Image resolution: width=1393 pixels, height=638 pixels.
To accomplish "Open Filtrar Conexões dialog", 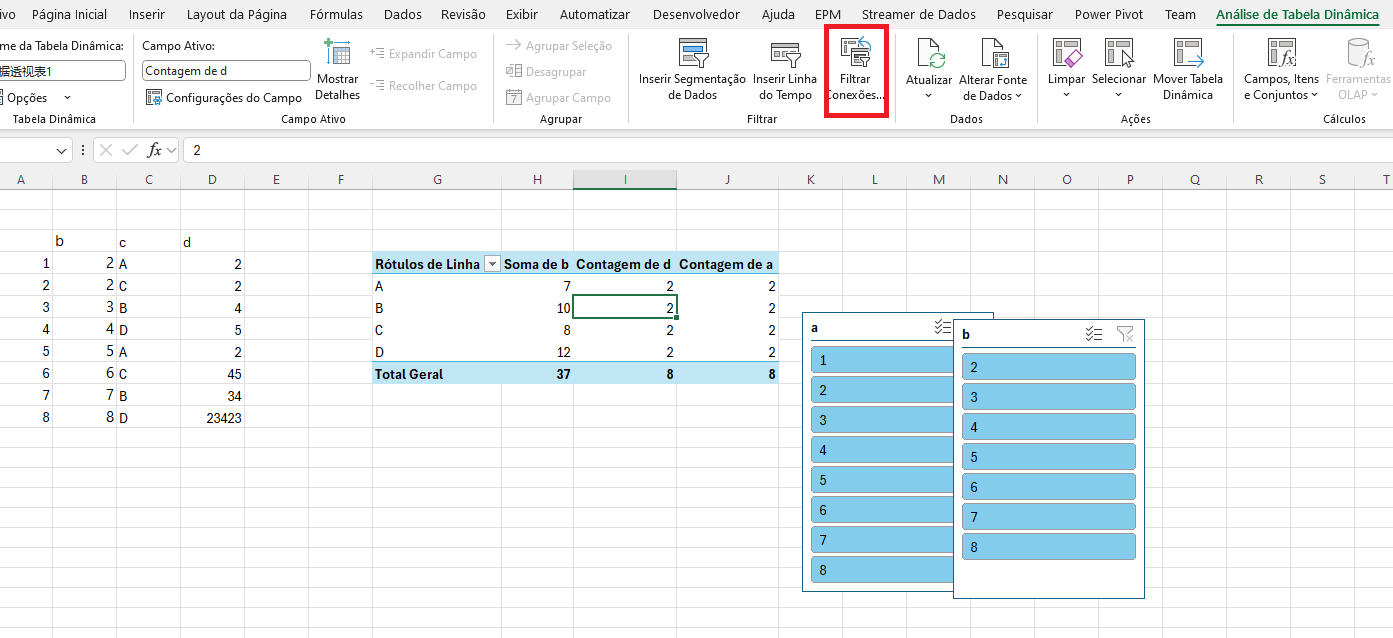I will click(x=855, y=71).
